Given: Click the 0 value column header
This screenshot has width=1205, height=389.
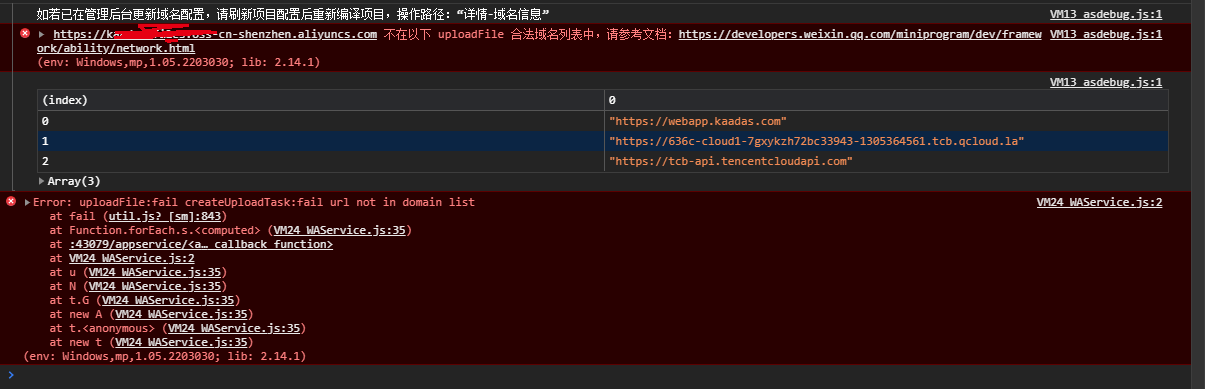Looking at the screenshot, I should [885, 100].
